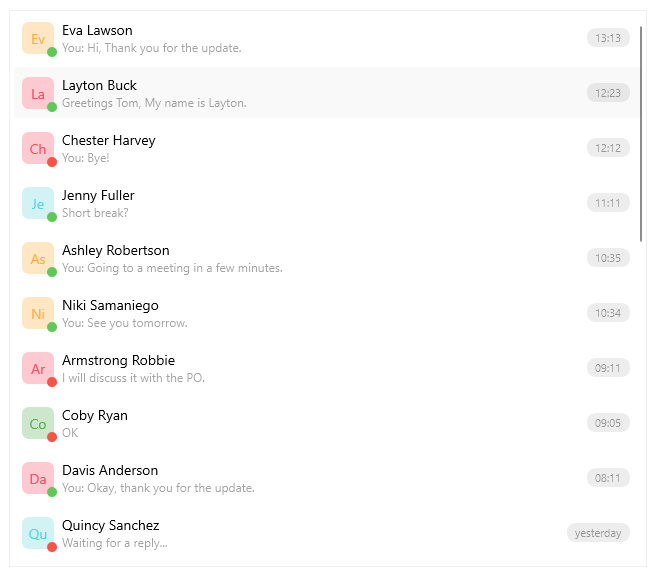Click Armstrong Robbie's 'Ar' avatar icon

37,368
